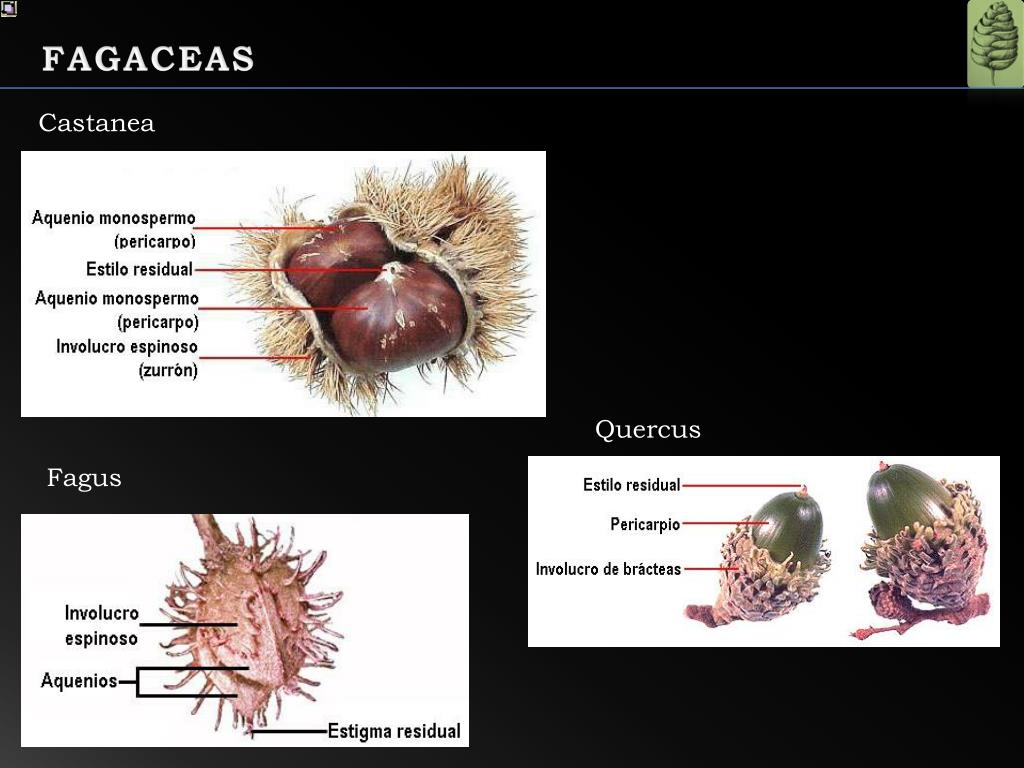Click the lower 'Aquenio monospermo' label

(x=117, y=310)
